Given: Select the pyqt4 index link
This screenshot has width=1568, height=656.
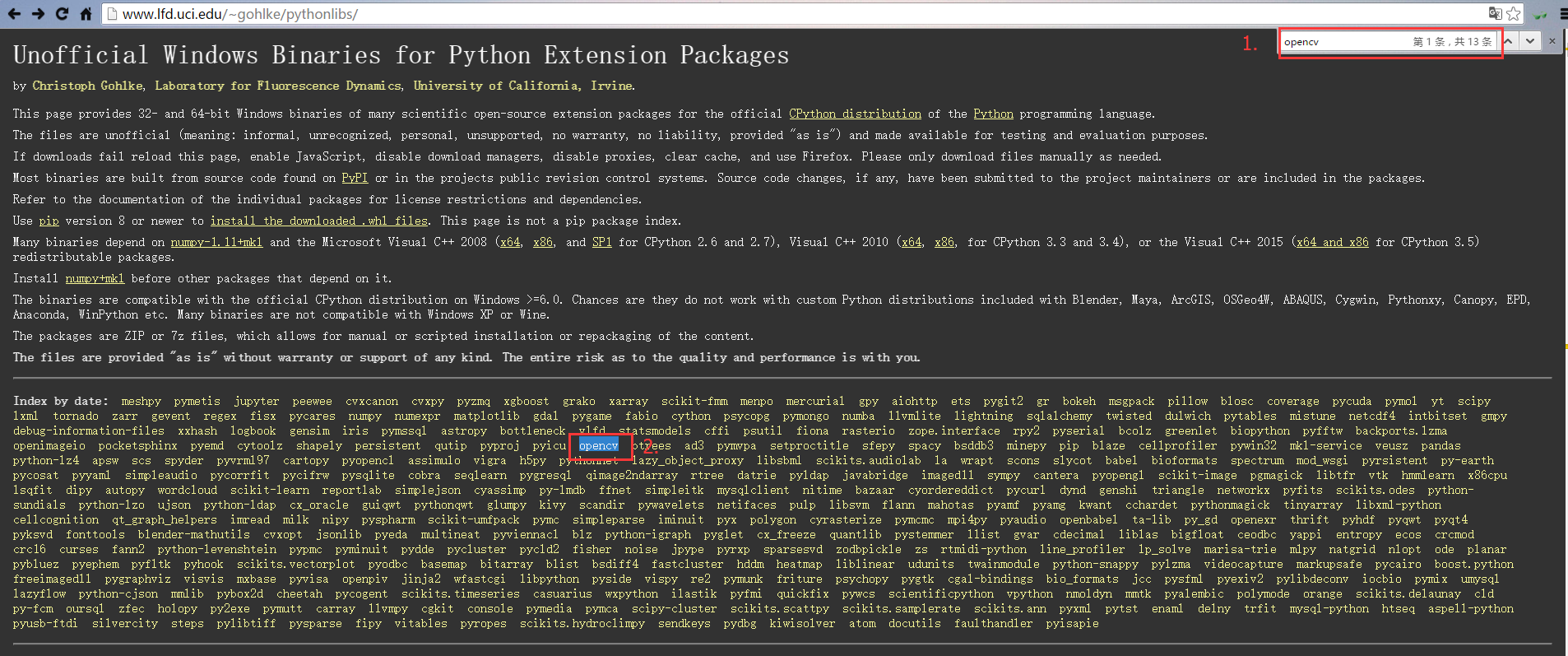Looking at the screenshot, I should point(1451,519).
